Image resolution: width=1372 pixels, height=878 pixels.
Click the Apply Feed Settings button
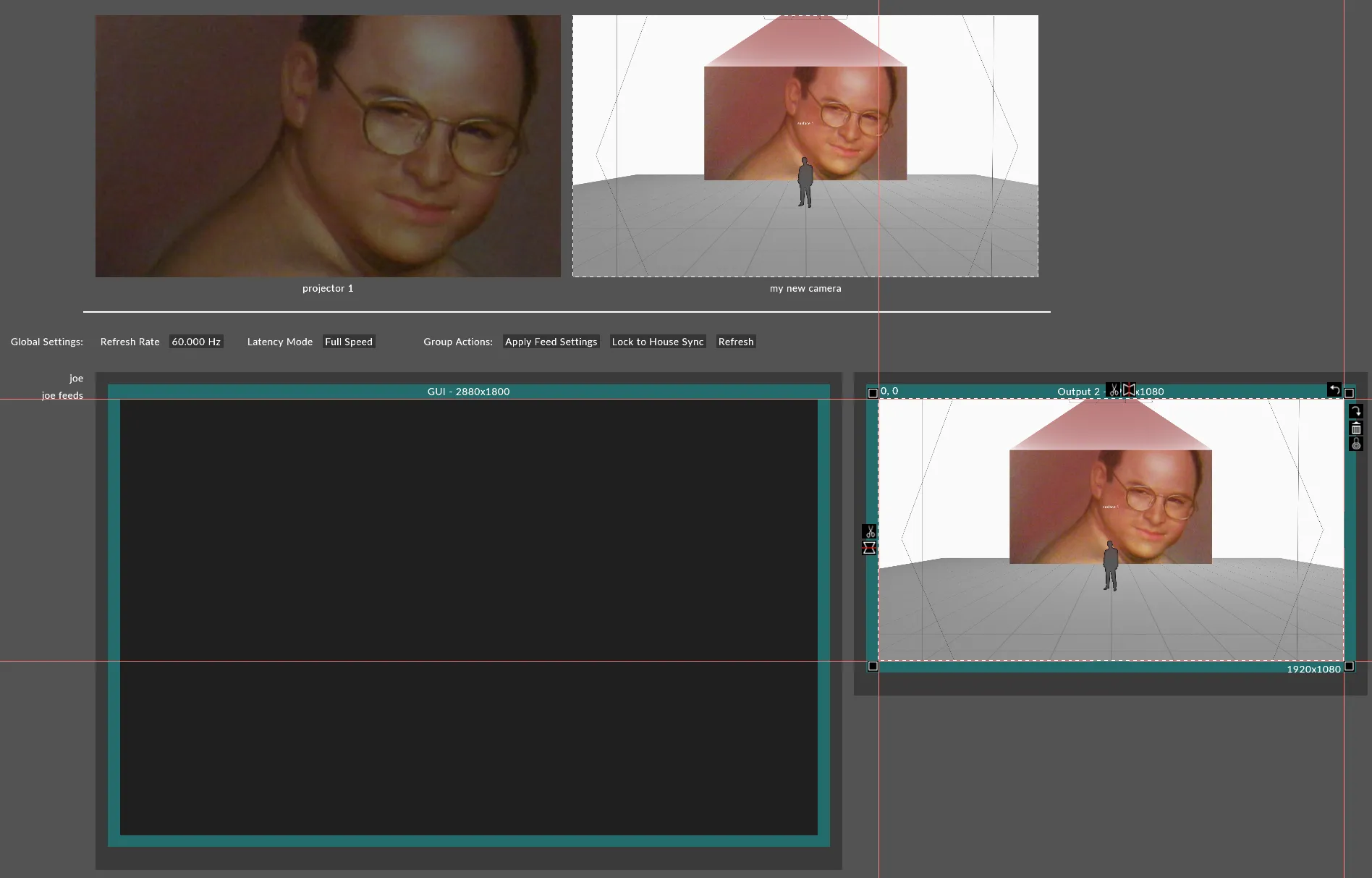tap(551, 342)
